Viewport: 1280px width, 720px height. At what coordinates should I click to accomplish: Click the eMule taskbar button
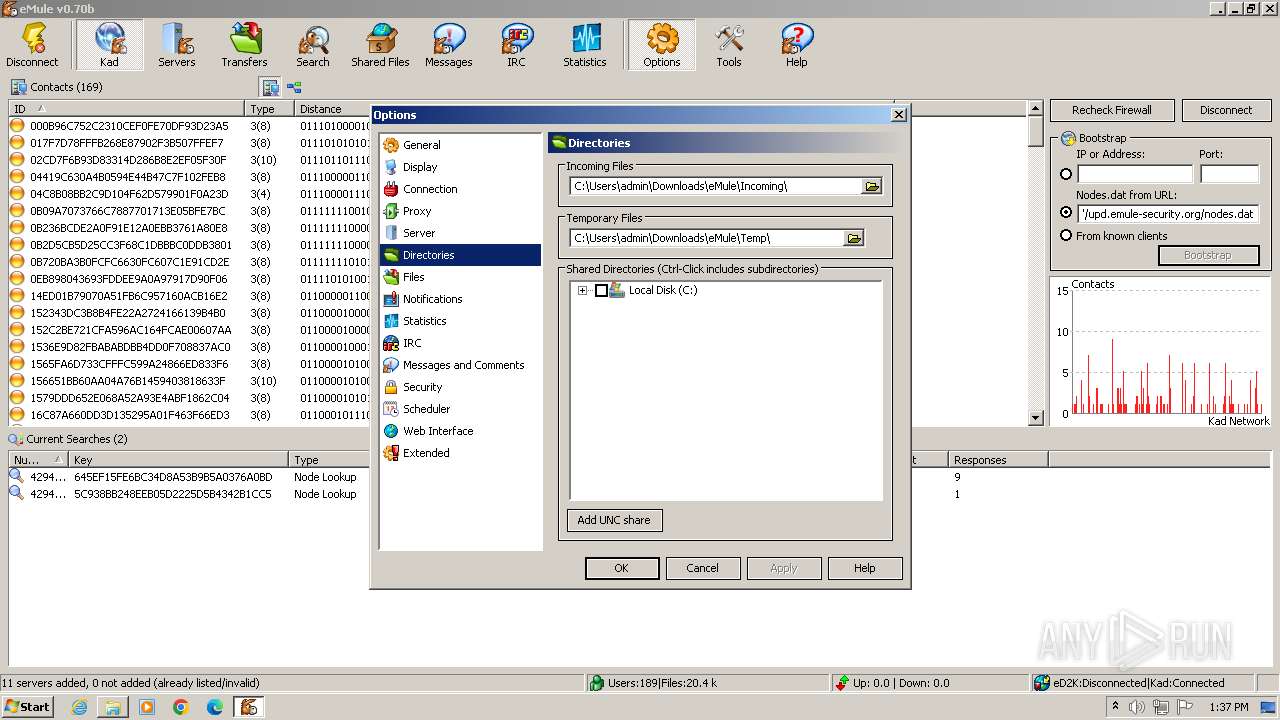pos(249,707)
